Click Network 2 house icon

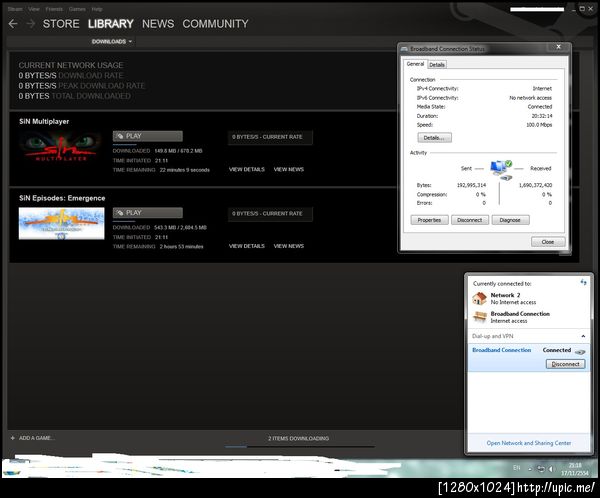tap(479, 298)
